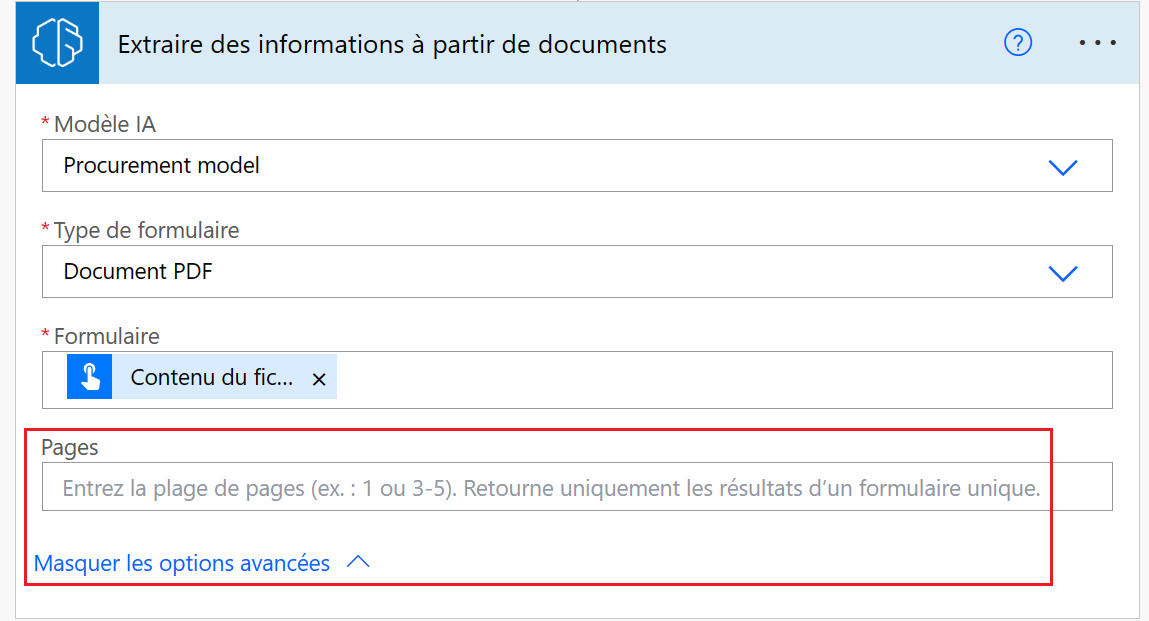Click the Masquer les options avancées link

(183, 562)
